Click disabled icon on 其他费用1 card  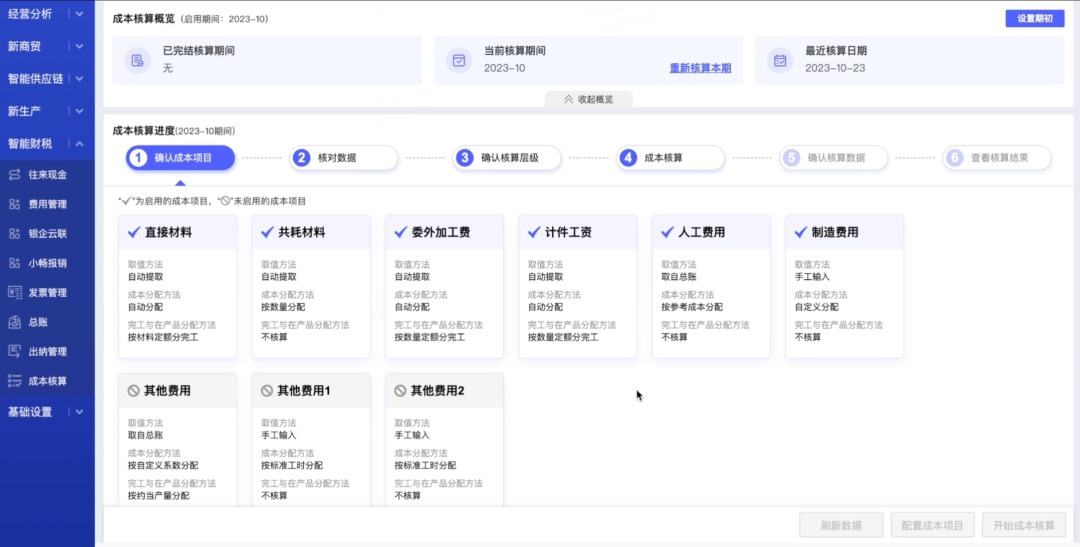267,391
